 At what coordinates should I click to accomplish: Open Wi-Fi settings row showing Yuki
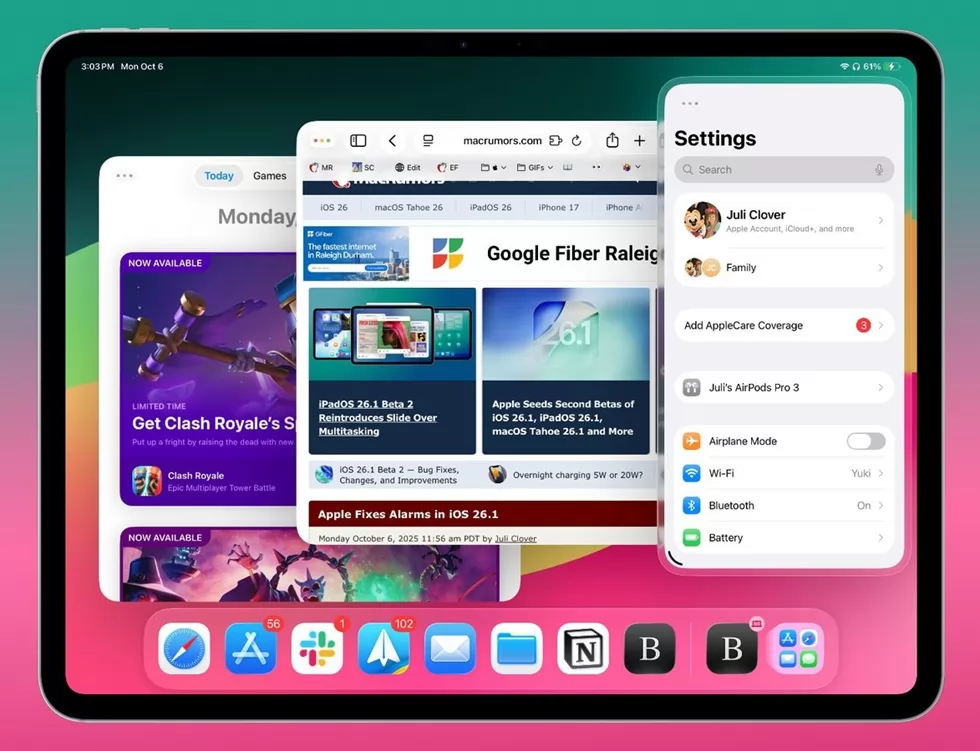[783, 473]
